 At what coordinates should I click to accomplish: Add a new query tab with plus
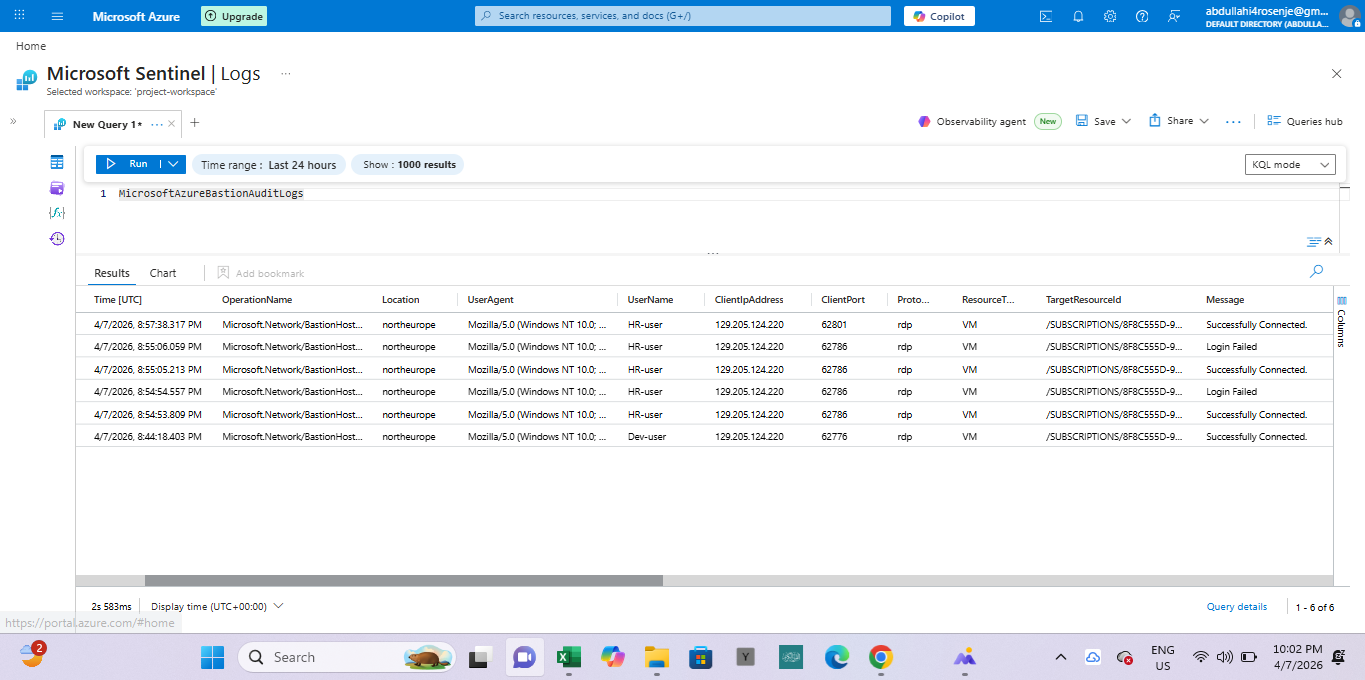pos(195,123)
